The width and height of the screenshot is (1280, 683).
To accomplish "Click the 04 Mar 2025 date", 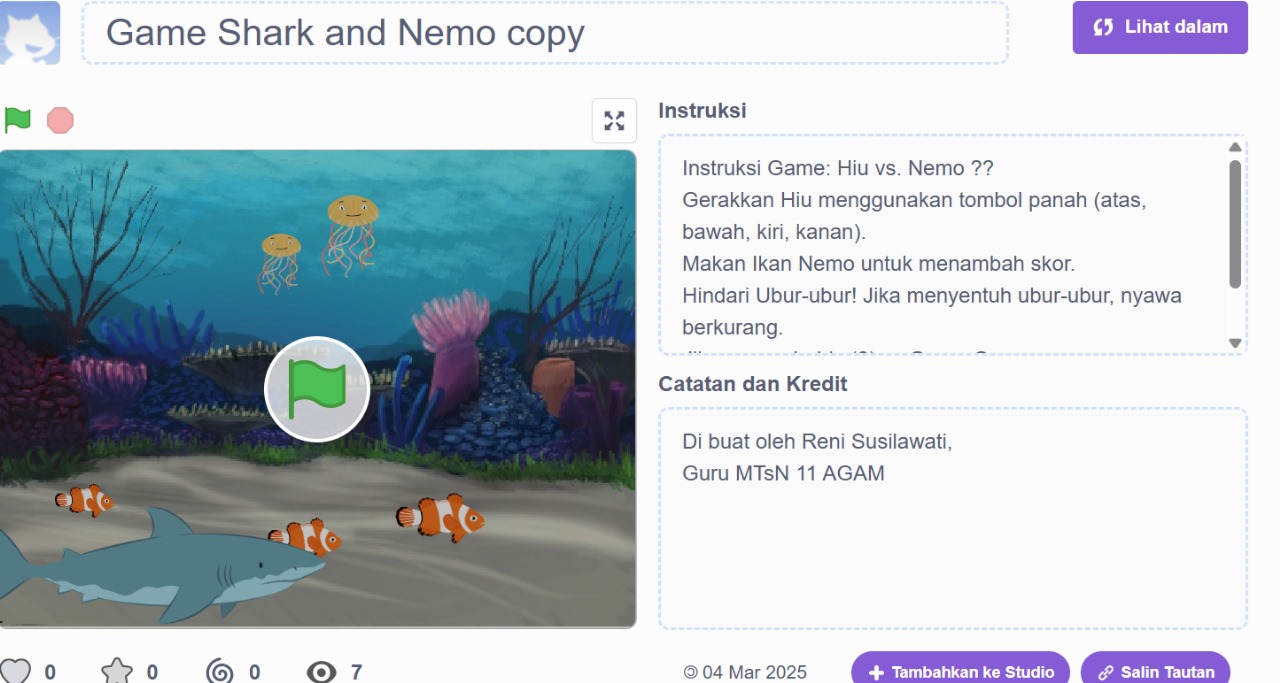I will coord(754,672).
